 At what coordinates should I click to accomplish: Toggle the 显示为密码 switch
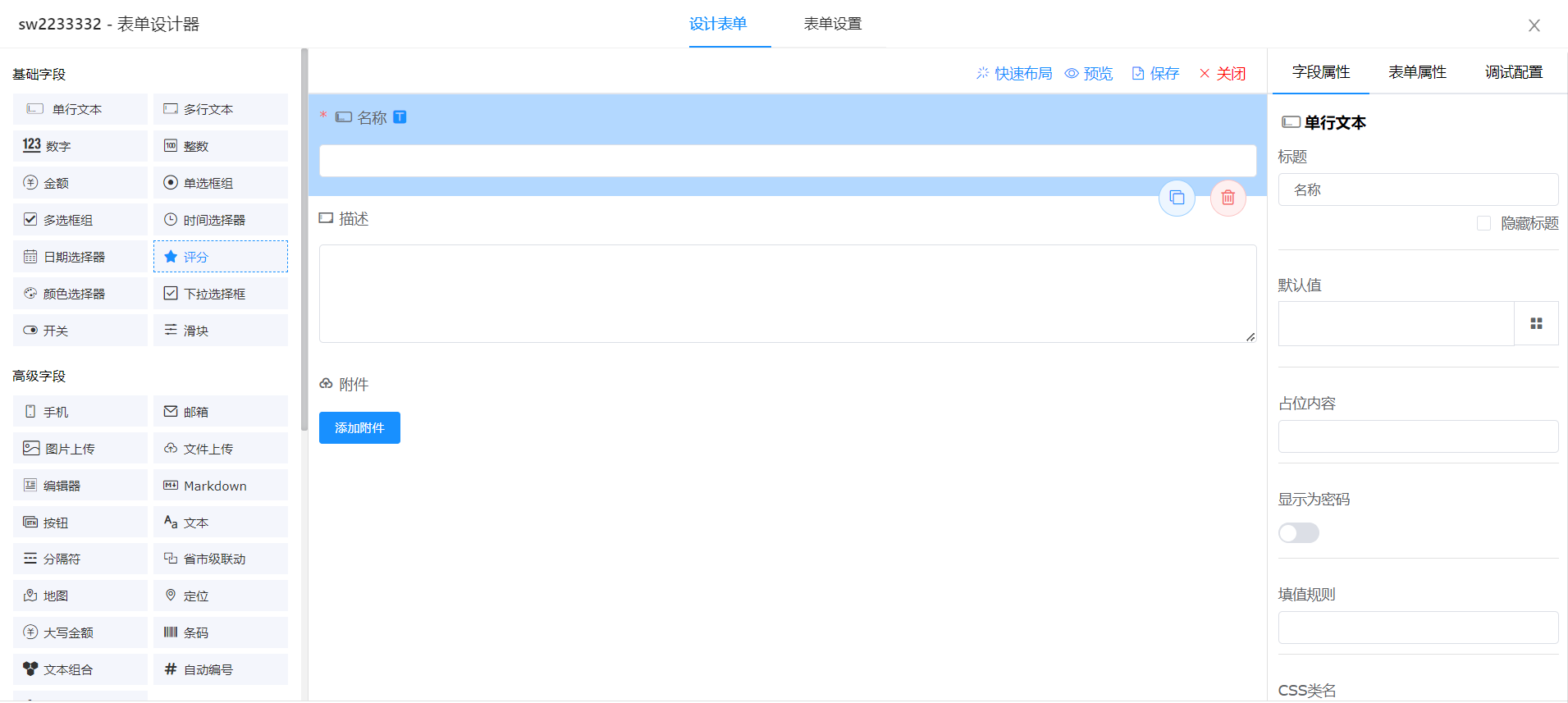(1299, 533)
